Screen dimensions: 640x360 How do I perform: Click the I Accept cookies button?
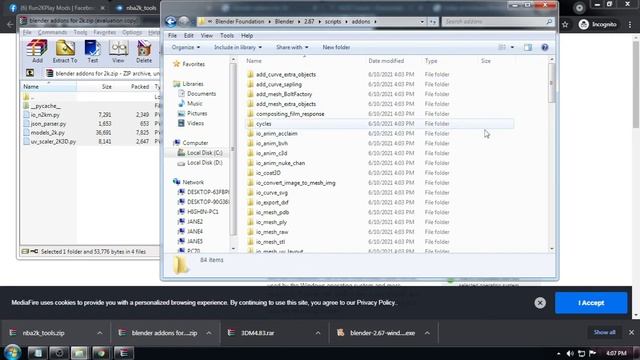click(x=591, y=302)
